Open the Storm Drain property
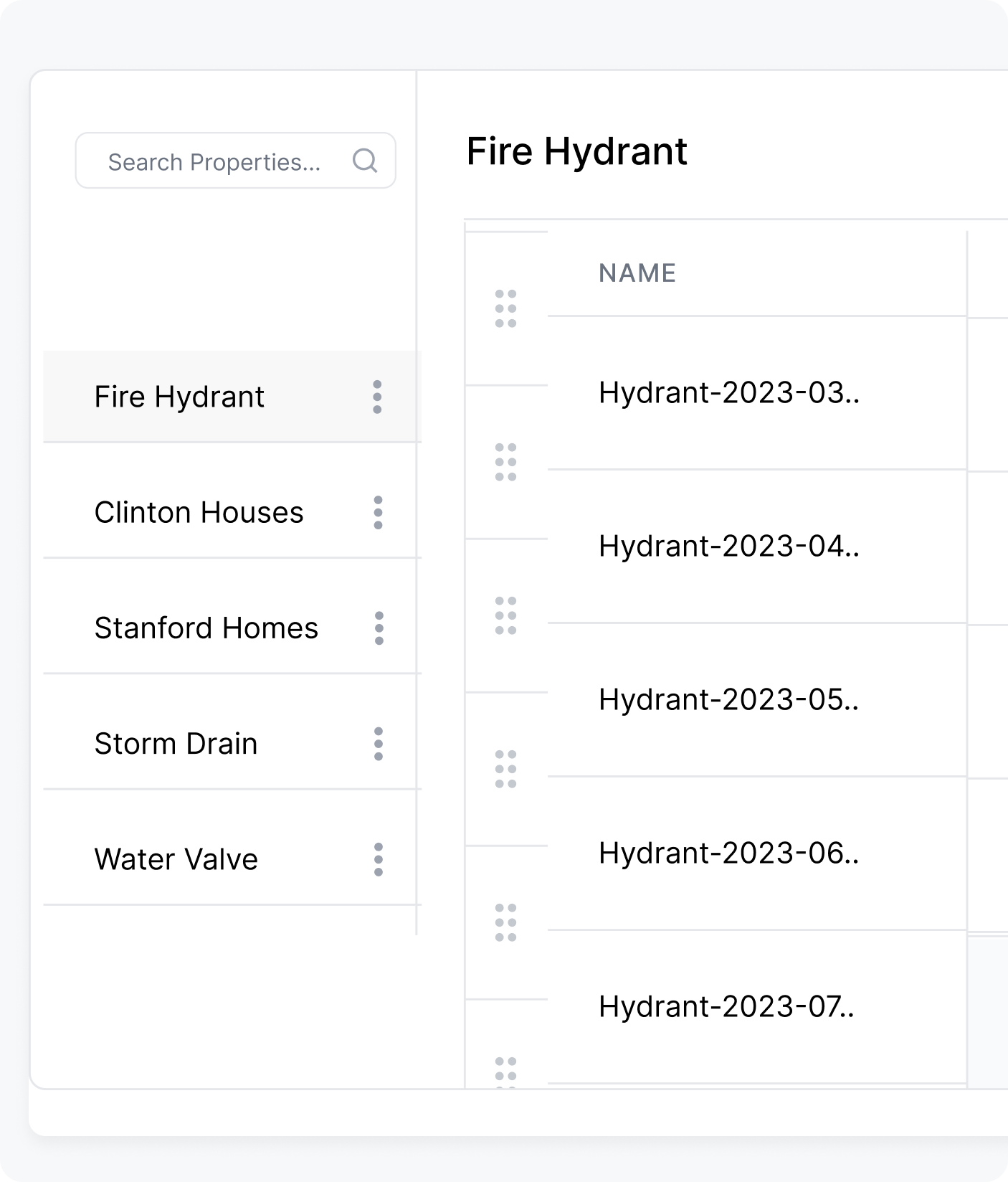 tap(176, 743)
